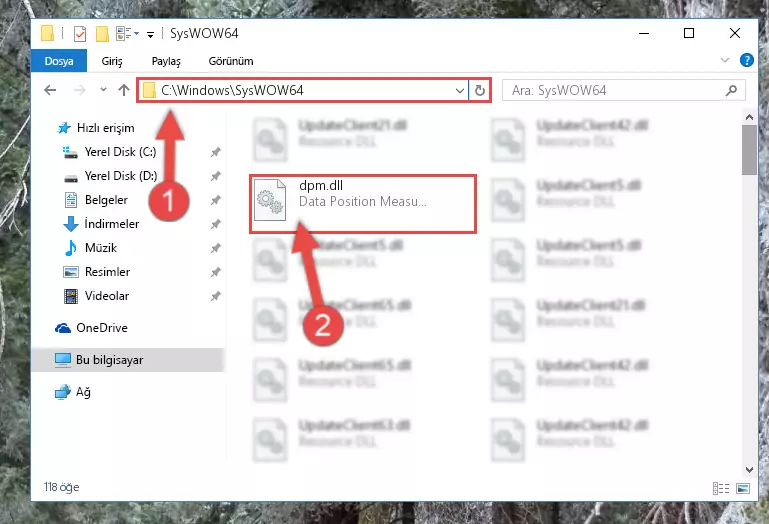The width and height of the screenshot is (769, 524).
Task: Click the scrollbar down arrow
Action: point(749,470)
